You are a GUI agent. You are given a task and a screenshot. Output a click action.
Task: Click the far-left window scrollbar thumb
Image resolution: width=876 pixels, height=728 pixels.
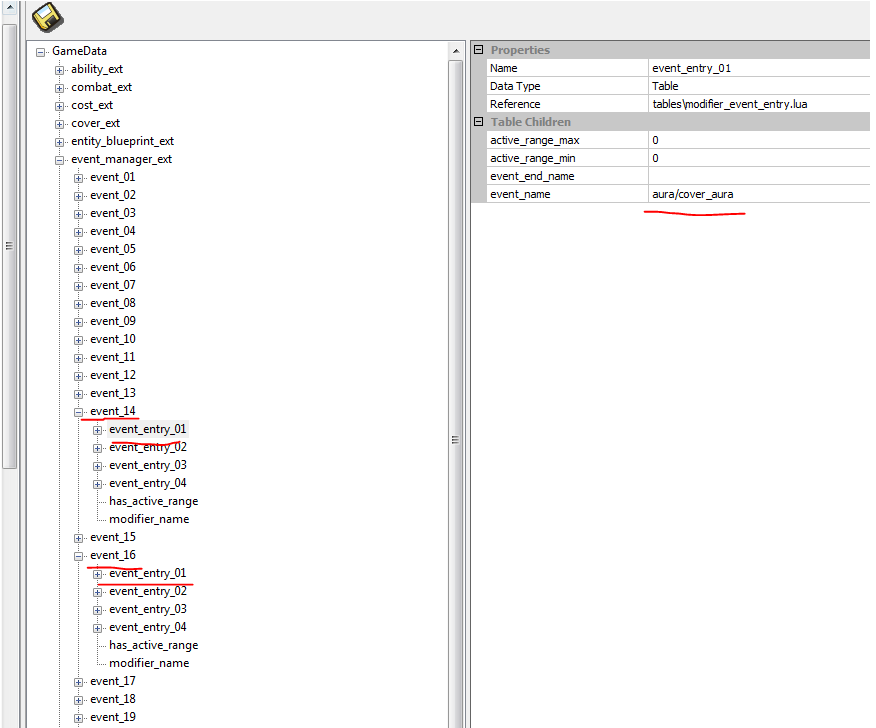9,246
